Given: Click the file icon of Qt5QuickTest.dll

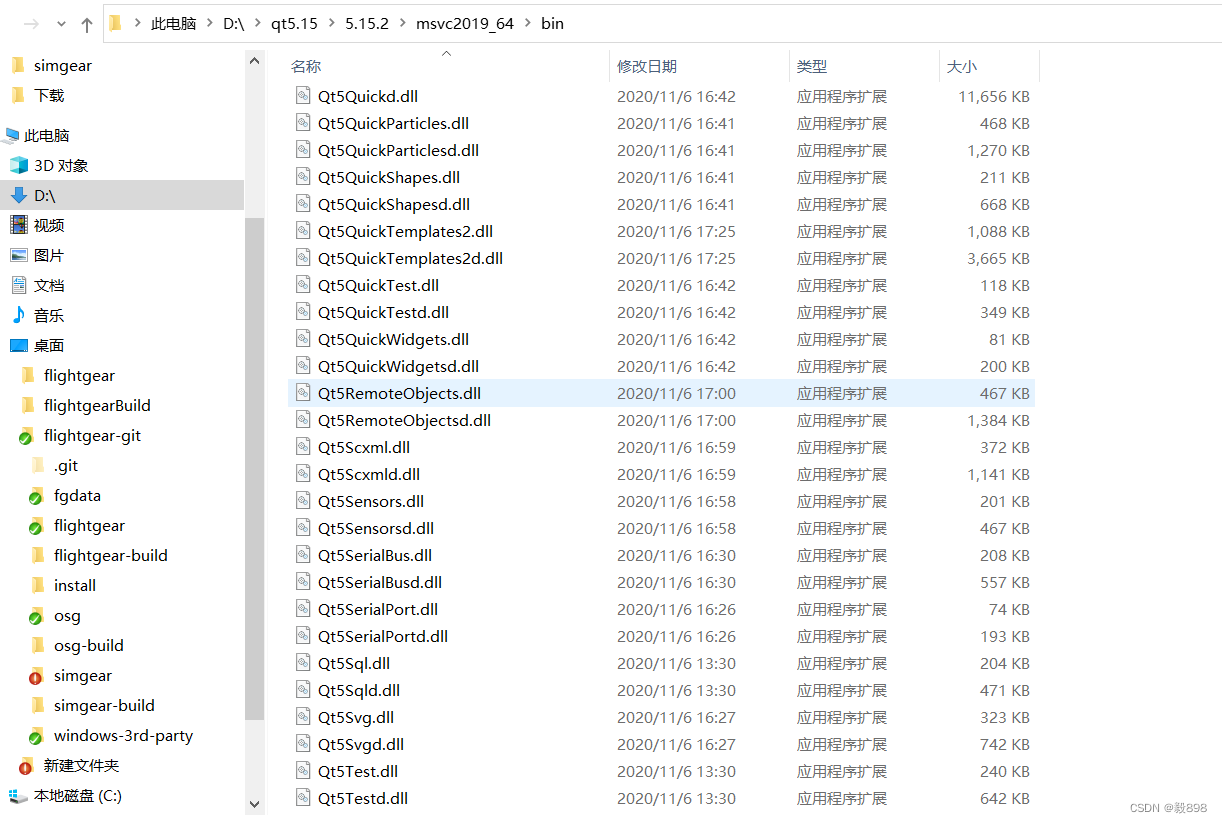Looking at the screenshot, I should pos(303,285).
